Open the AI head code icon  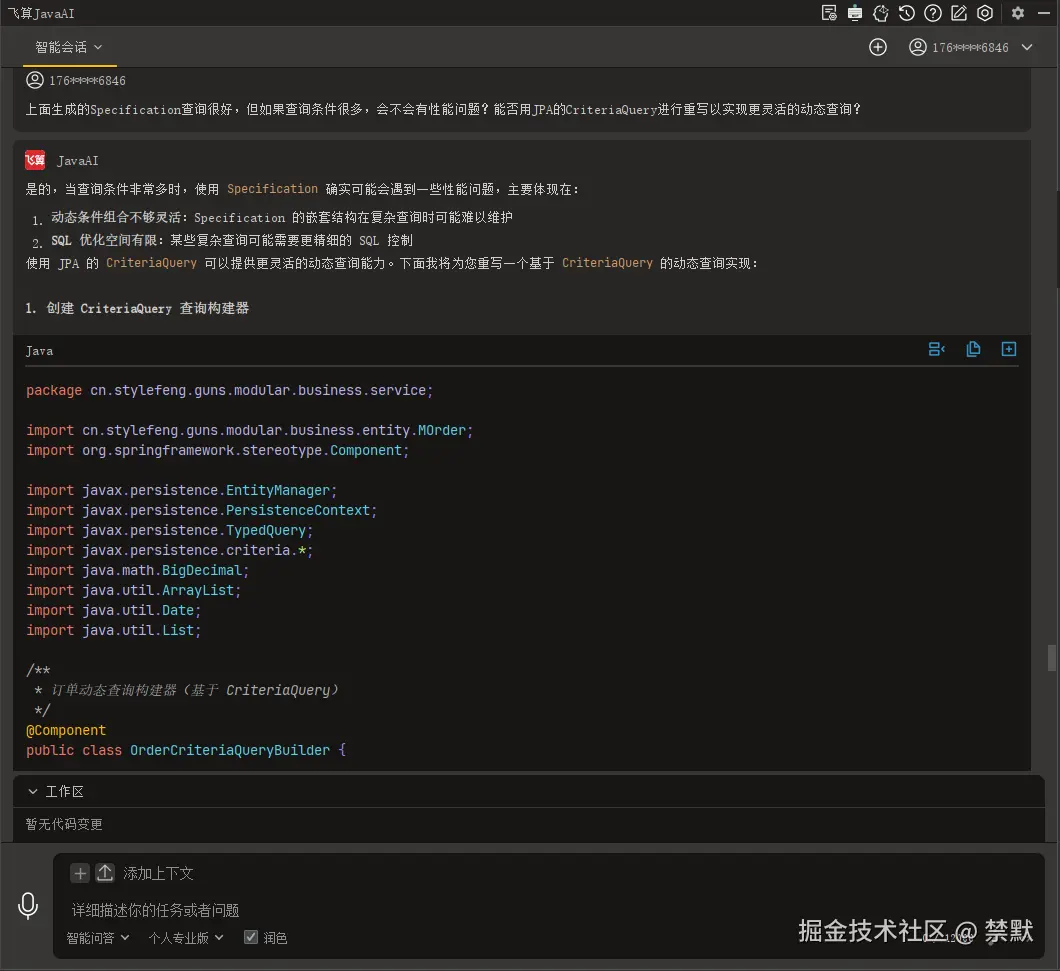(x=881, y=13)
